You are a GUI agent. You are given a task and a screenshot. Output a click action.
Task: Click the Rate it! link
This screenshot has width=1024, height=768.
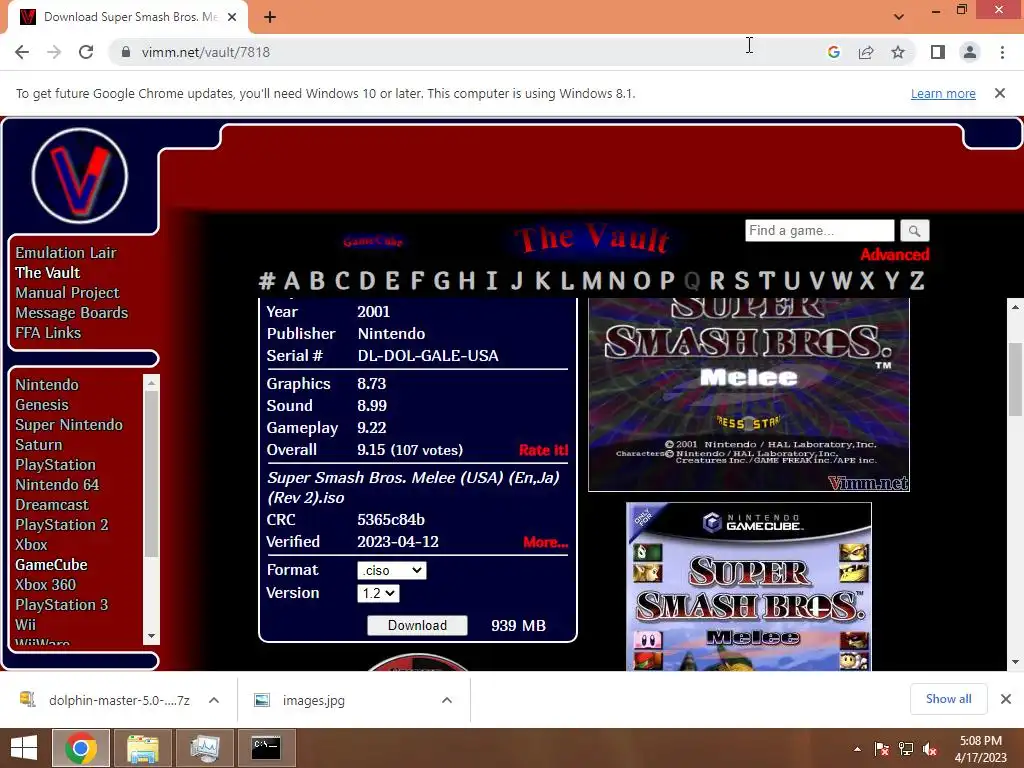pyautogui.click(x=543, y=450)
